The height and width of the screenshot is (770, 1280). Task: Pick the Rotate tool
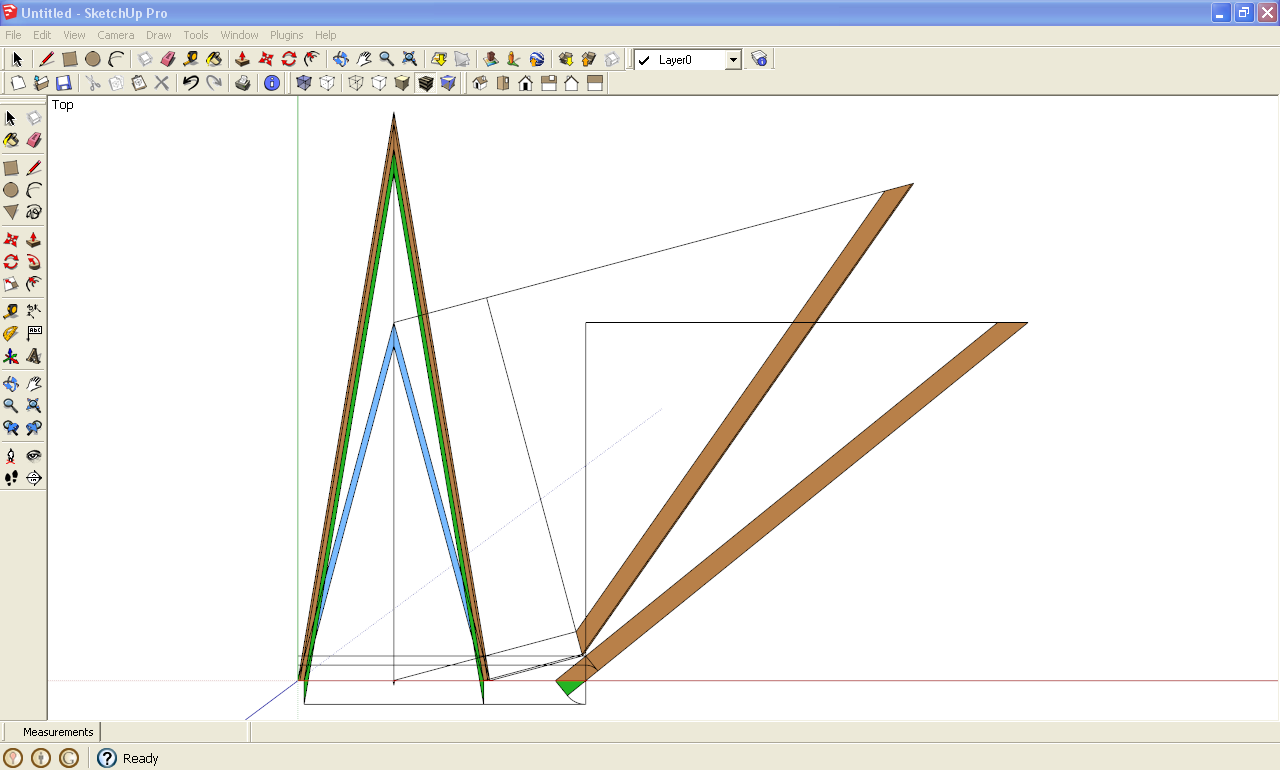(10, 262)
